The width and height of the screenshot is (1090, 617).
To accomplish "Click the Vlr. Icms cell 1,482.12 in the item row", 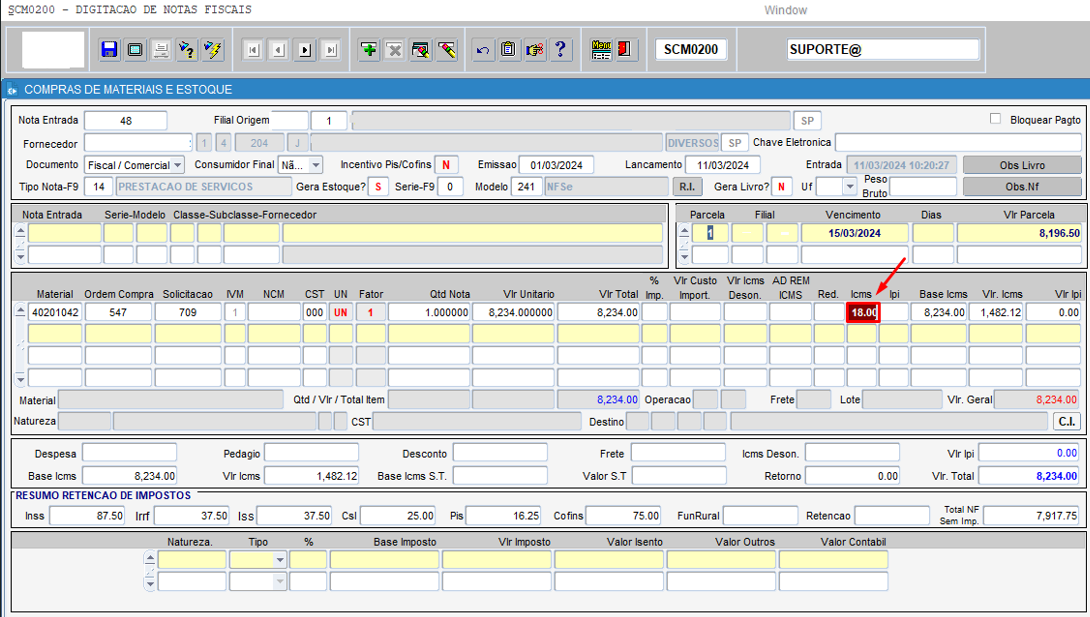I will (x=995, y=312).
